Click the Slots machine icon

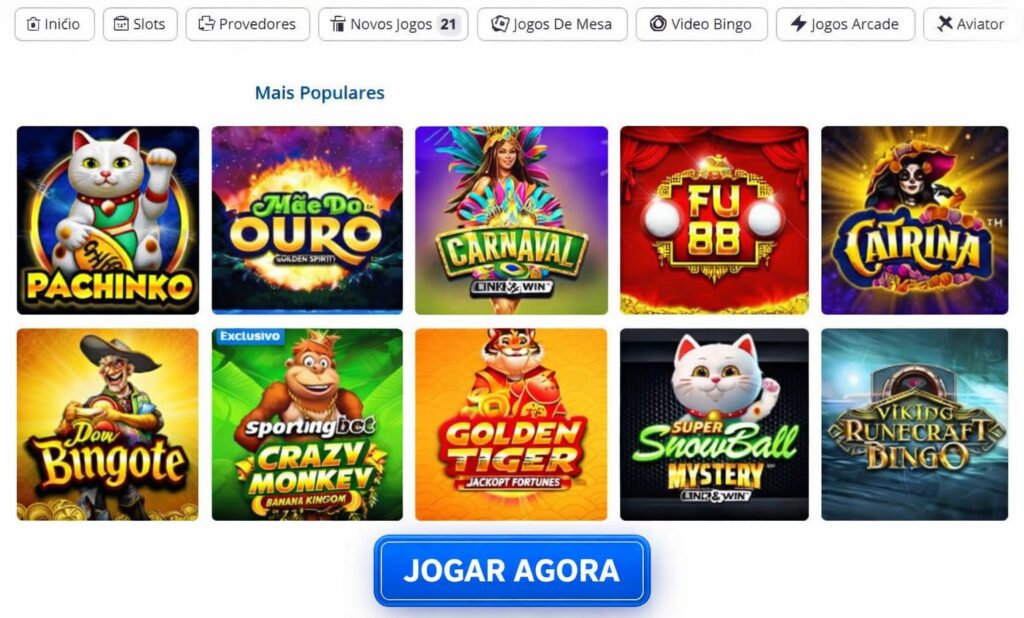click(x=121, y=24)
